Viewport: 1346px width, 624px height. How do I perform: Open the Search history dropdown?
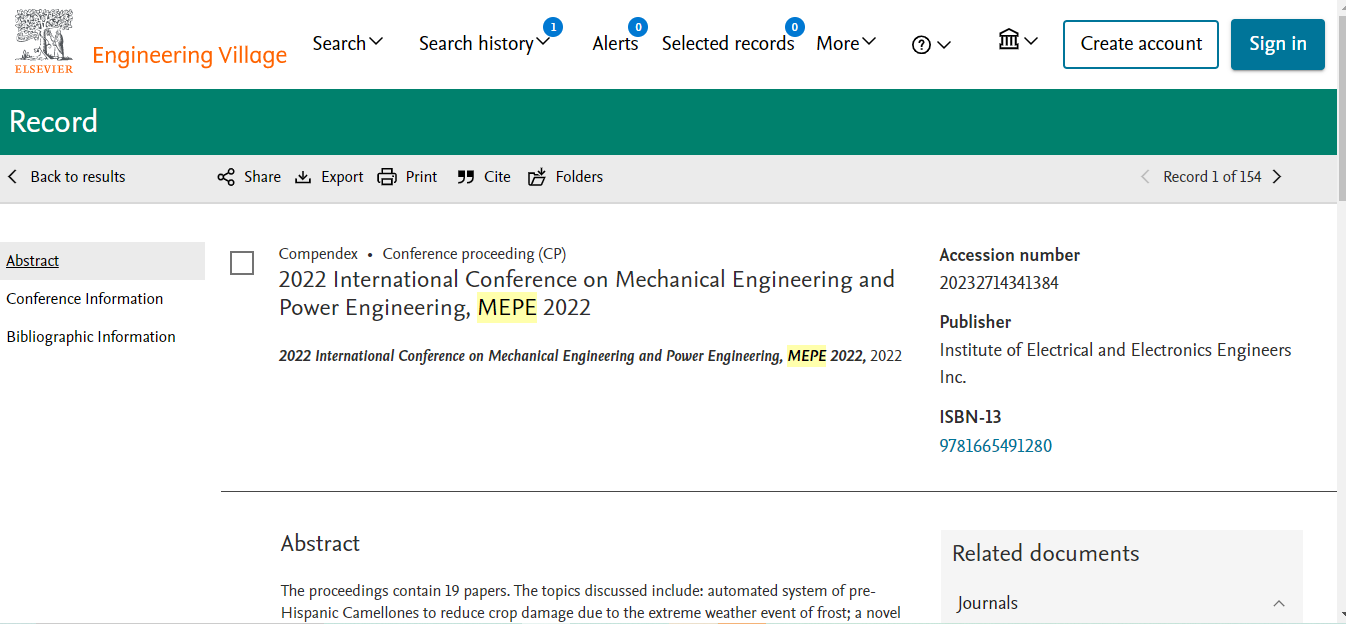click(484, 43)
